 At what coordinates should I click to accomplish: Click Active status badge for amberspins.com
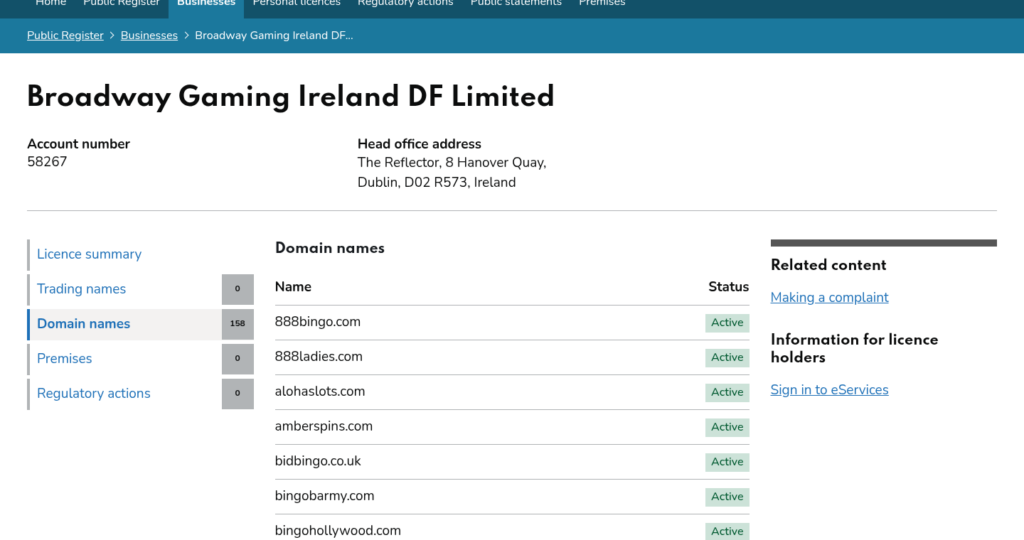(727, 427)
